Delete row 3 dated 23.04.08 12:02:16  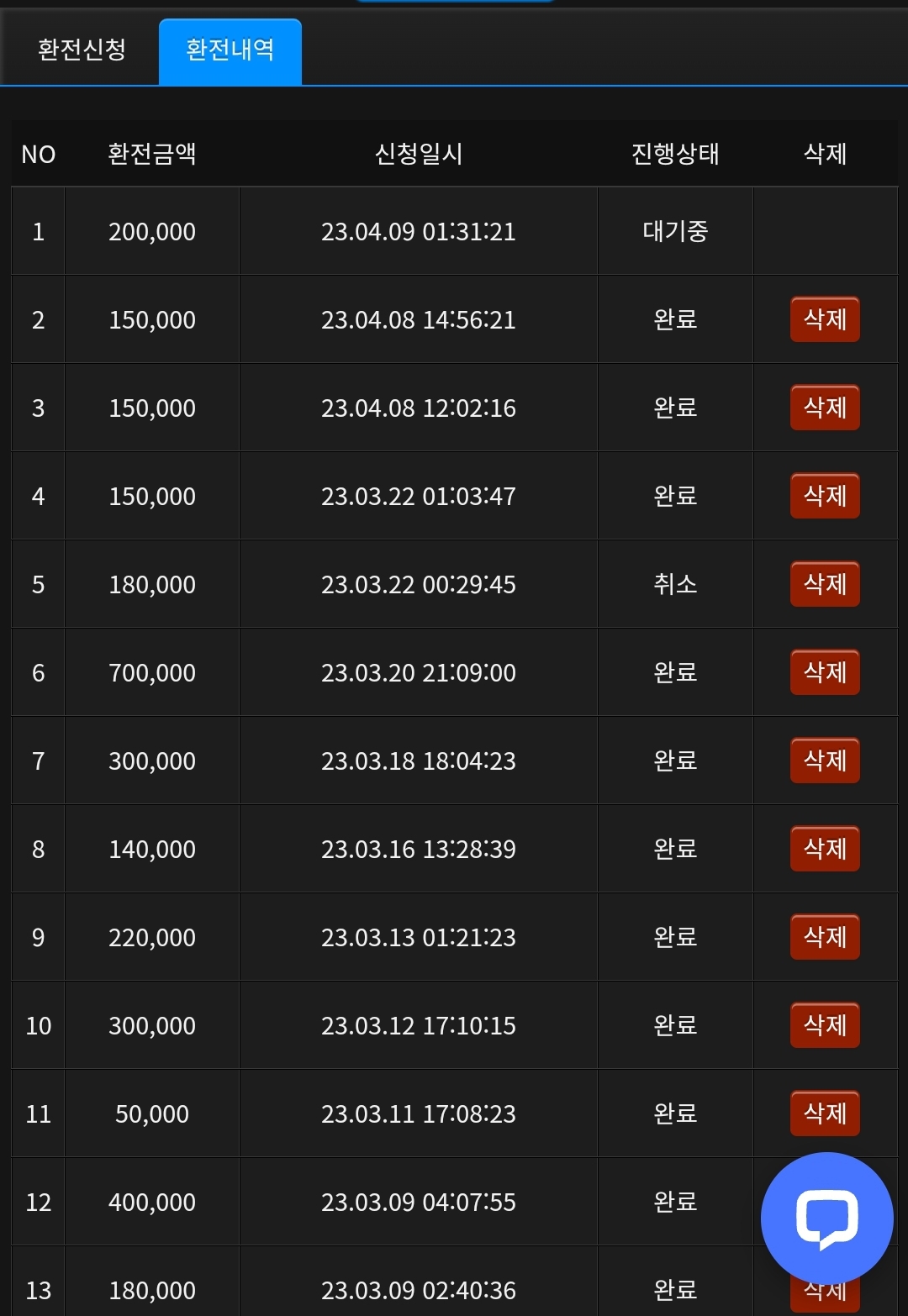[825, 408]
